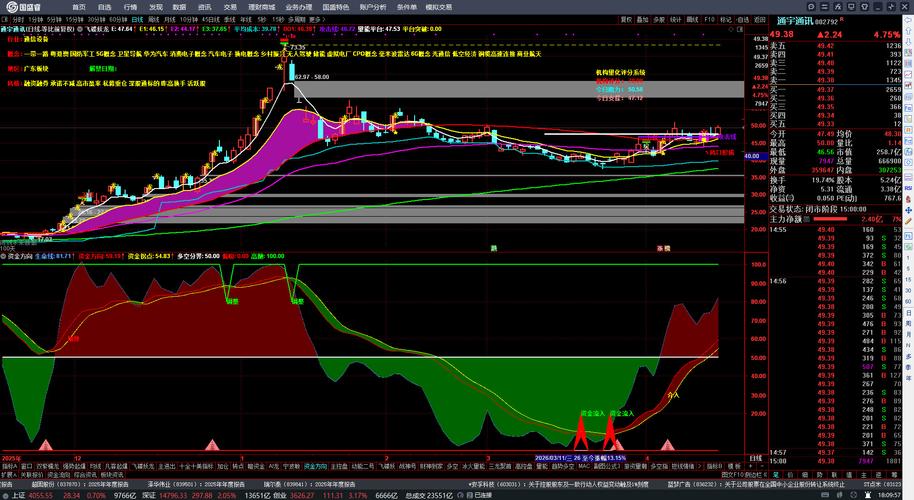Click the 标记 mark button
This screenshot has height=500, width=914.
[x=726, y=19]
